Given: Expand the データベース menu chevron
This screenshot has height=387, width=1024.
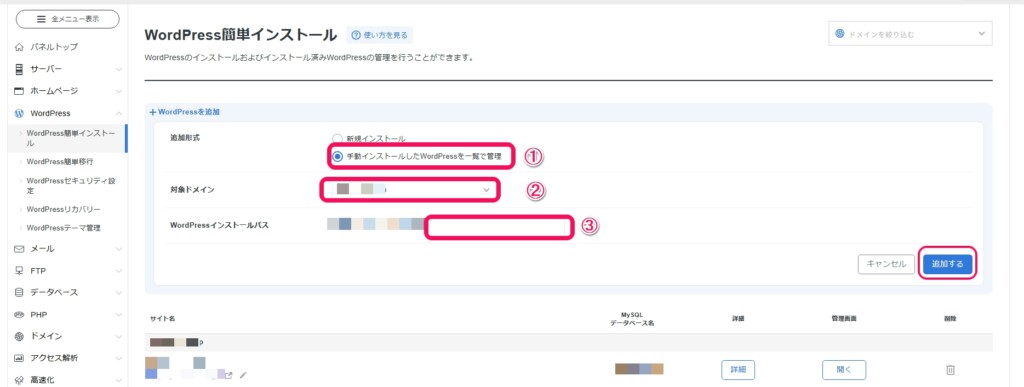Looking at the screenshot, I should tap(118, 292).
